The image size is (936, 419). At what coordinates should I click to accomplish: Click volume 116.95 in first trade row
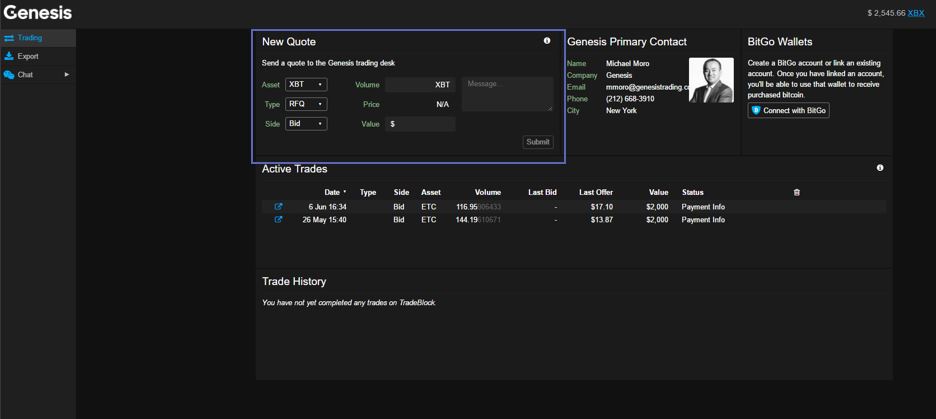479,207
